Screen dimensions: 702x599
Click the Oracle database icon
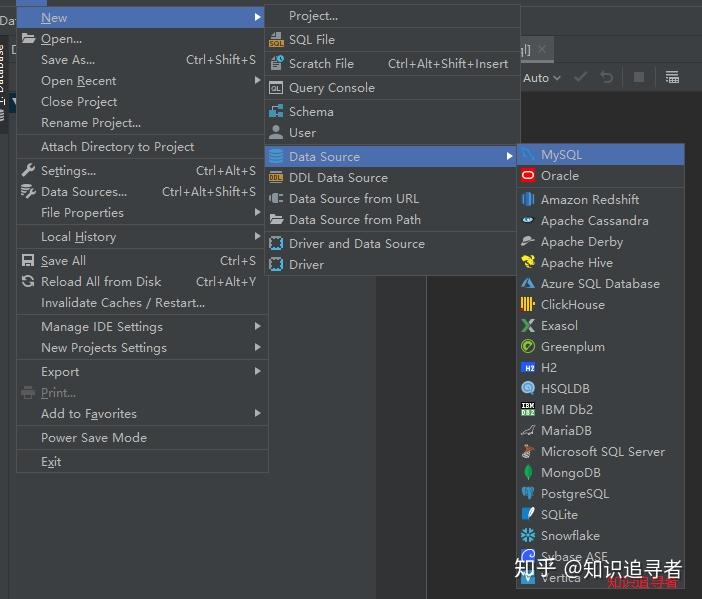pyautogui.click(x=528, y=175)
